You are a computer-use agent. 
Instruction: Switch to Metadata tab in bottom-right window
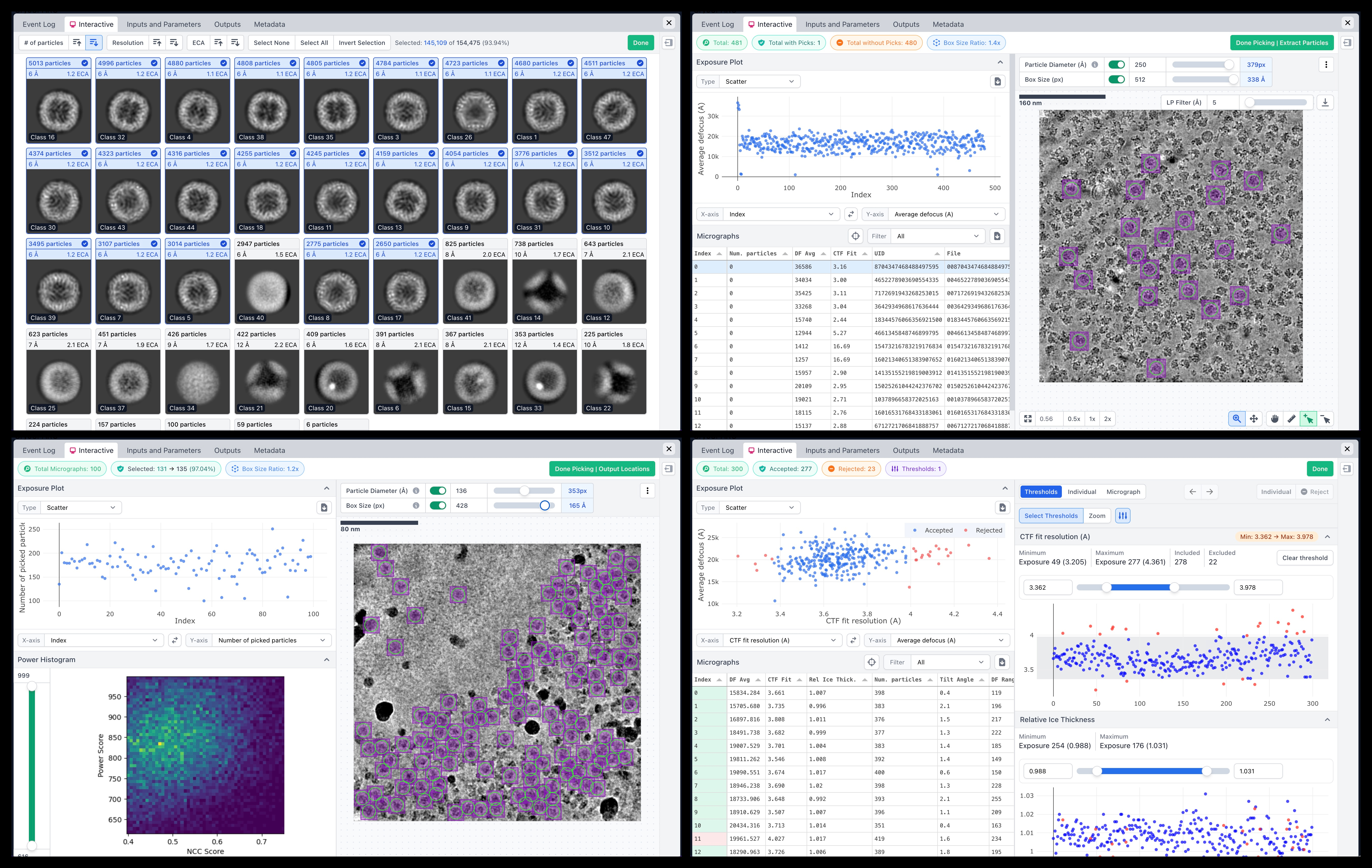(948, 451)
